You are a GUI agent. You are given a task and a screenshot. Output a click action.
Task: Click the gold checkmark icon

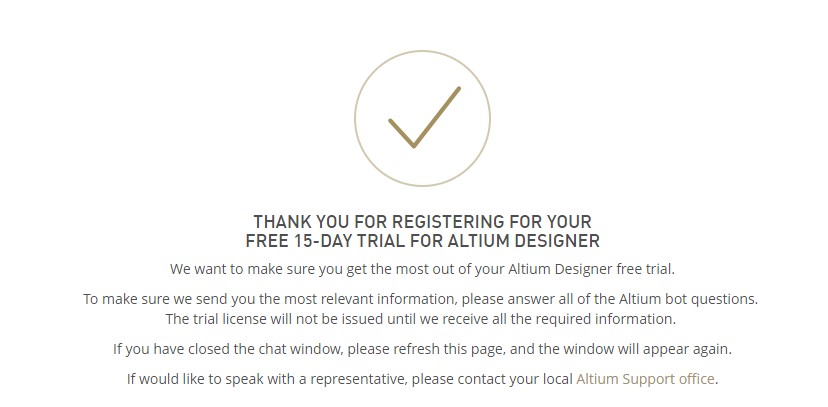click(x=424, y=117)
